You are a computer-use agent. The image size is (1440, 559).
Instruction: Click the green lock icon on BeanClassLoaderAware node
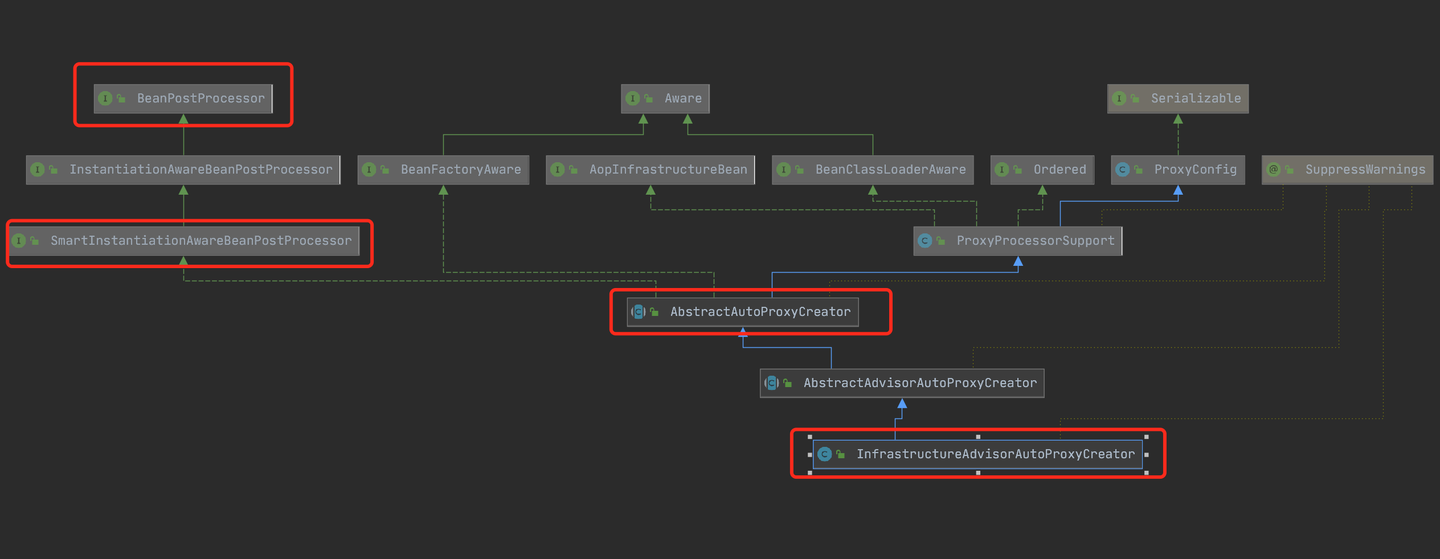pos(800,169)
